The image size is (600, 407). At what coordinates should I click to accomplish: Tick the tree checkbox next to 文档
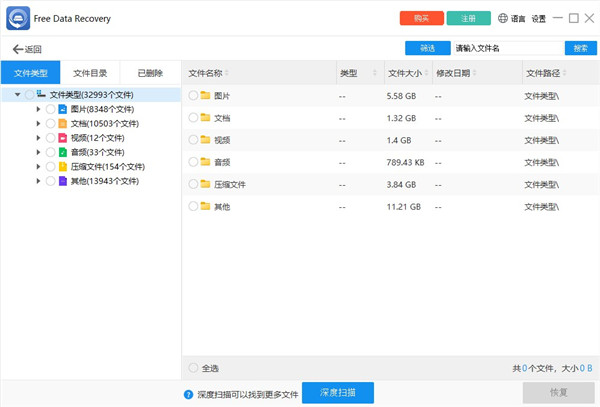tap(50, 123)
